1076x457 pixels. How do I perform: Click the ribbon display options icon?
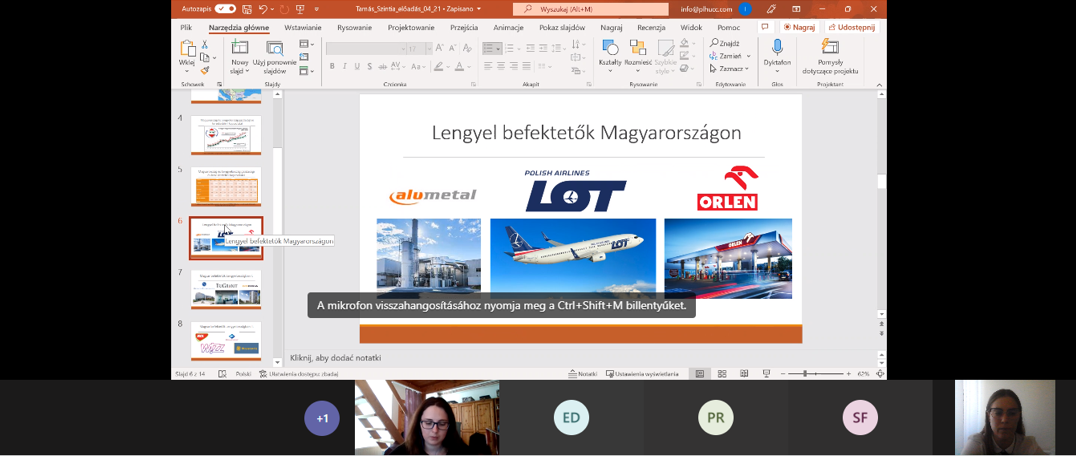click(x=796, y=9)
